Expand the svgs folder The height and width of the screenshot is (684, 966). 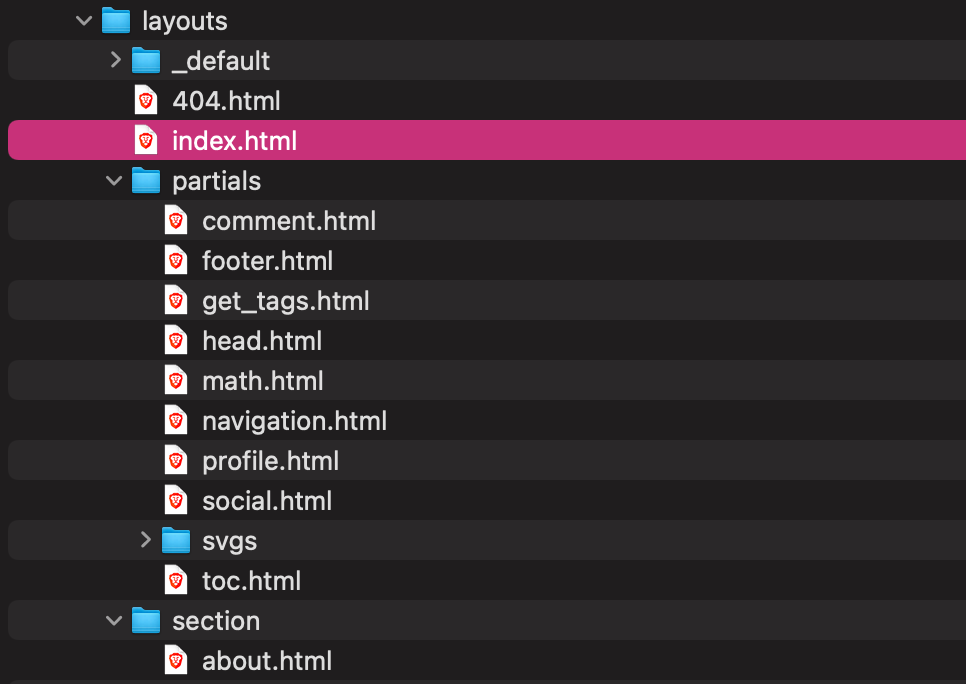(x=145, y=540)
